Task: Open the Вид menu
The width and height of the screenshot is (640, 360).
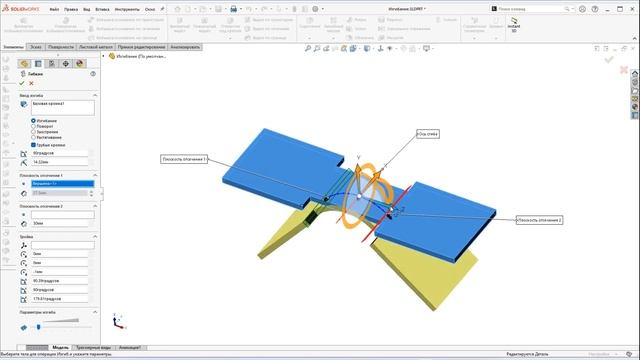Action: (x=87, y=9)
